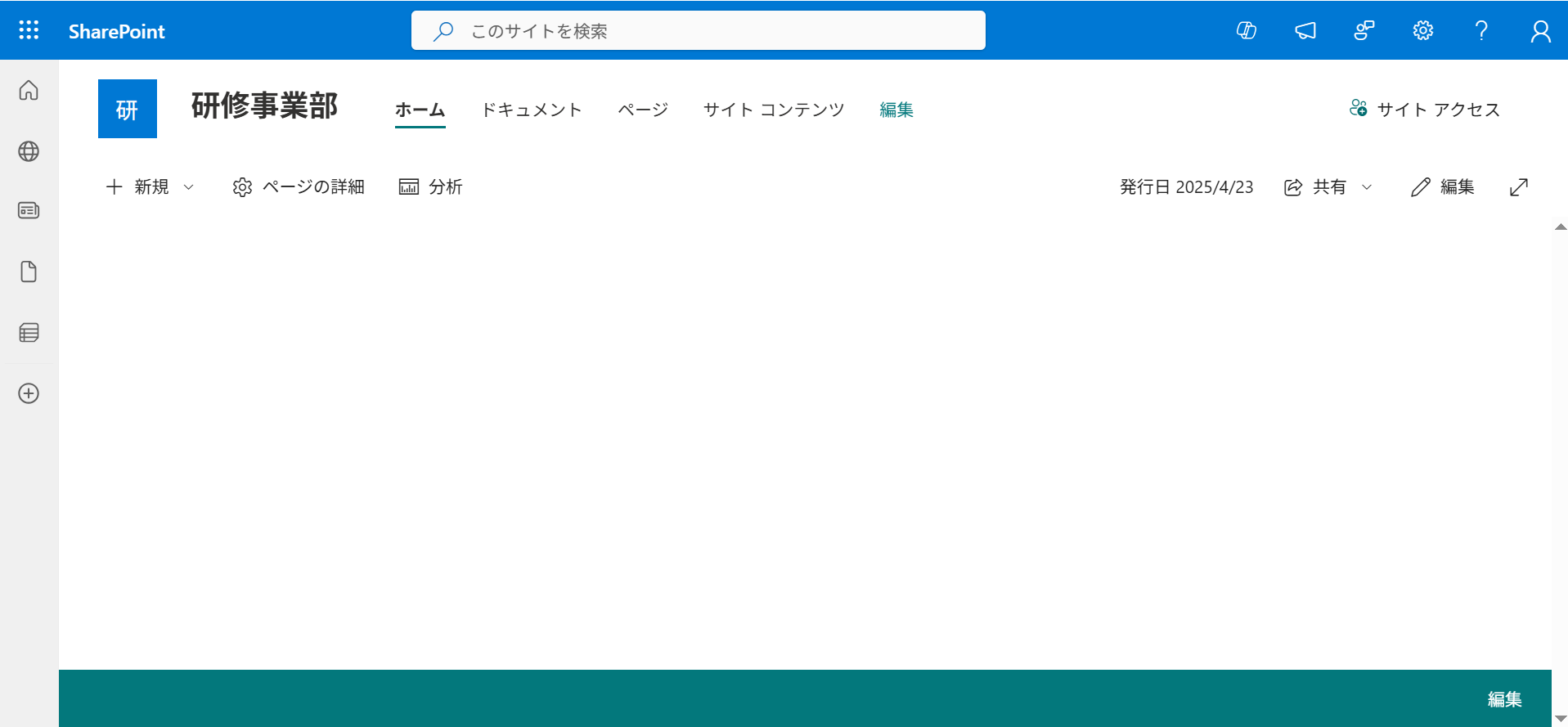Image resolution: width=1568 pixels, height=727 pixels.
Task: Open My lists icon in sidebar
Action: (x=29, y=333)
